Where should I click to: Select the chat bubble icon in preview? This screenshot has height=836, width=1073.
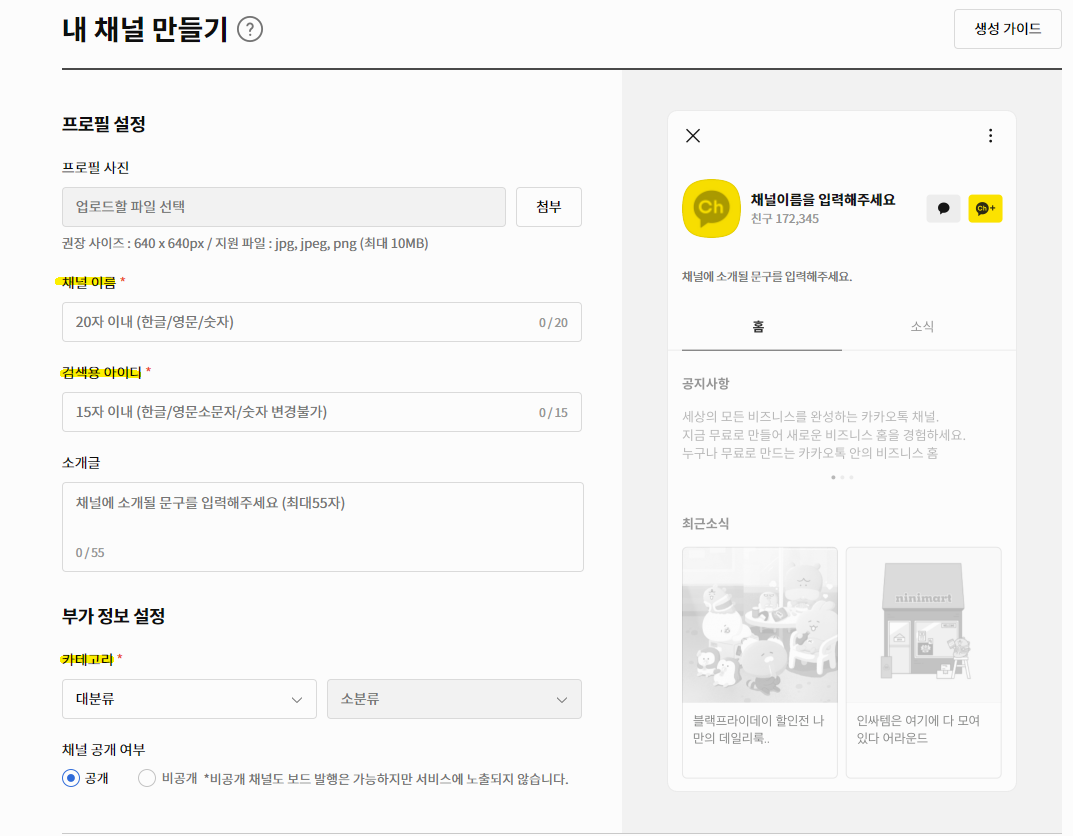[943, 208]
